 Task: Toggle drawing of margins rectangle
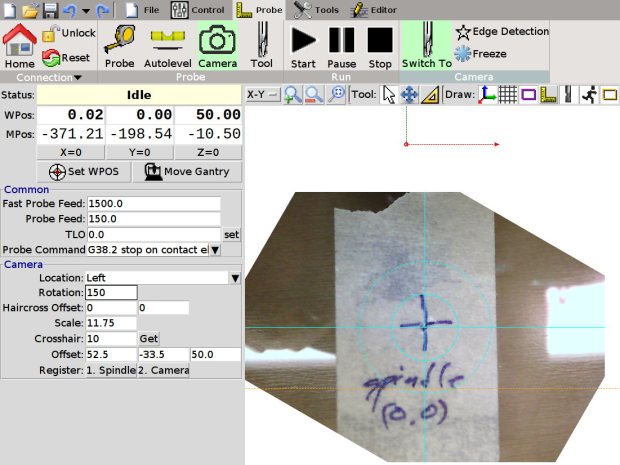(x=528, y=95)
